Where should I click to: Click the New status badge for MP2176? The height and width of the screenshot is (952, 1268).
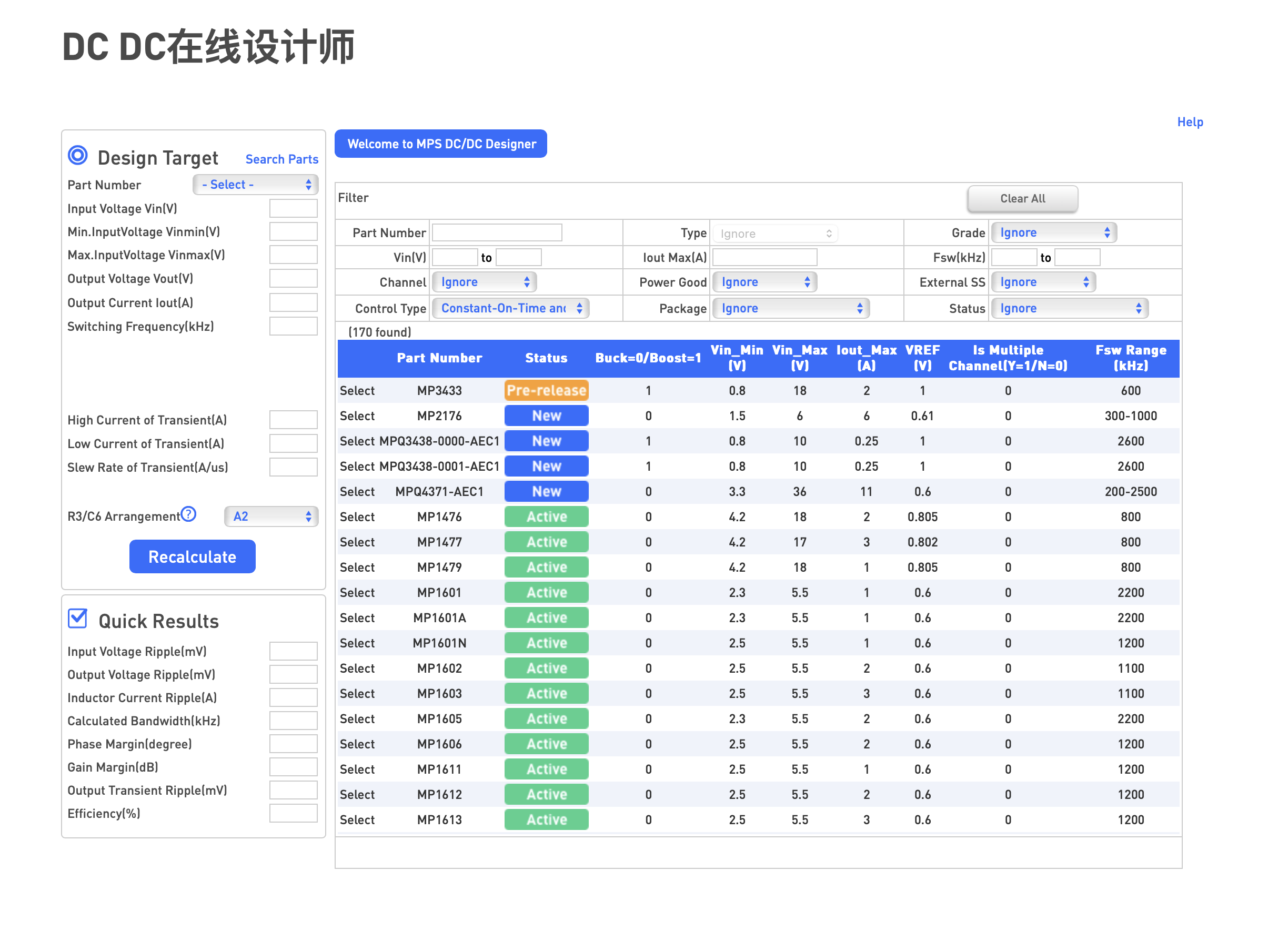click(546, 416)
